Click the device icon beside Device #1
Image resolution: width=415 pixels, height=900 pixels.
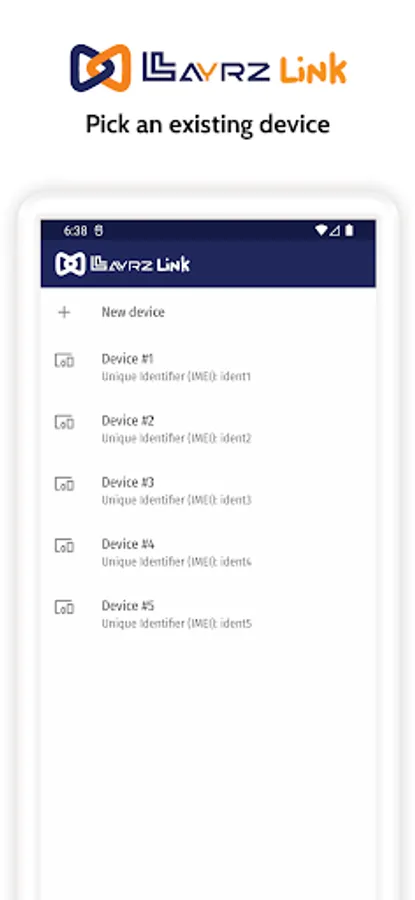64,360
